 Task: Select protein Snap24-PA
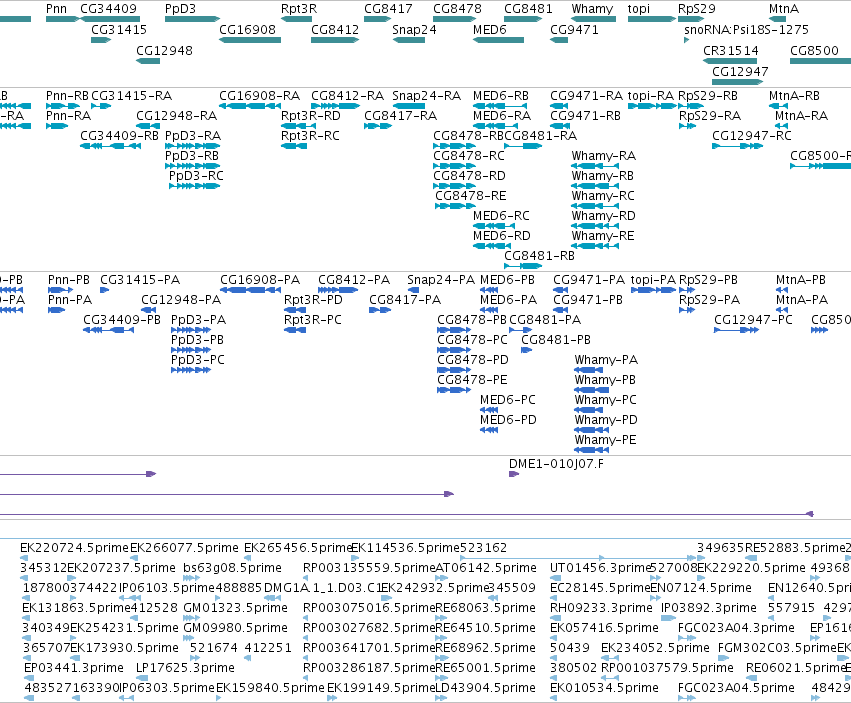(x=414, y=290)
